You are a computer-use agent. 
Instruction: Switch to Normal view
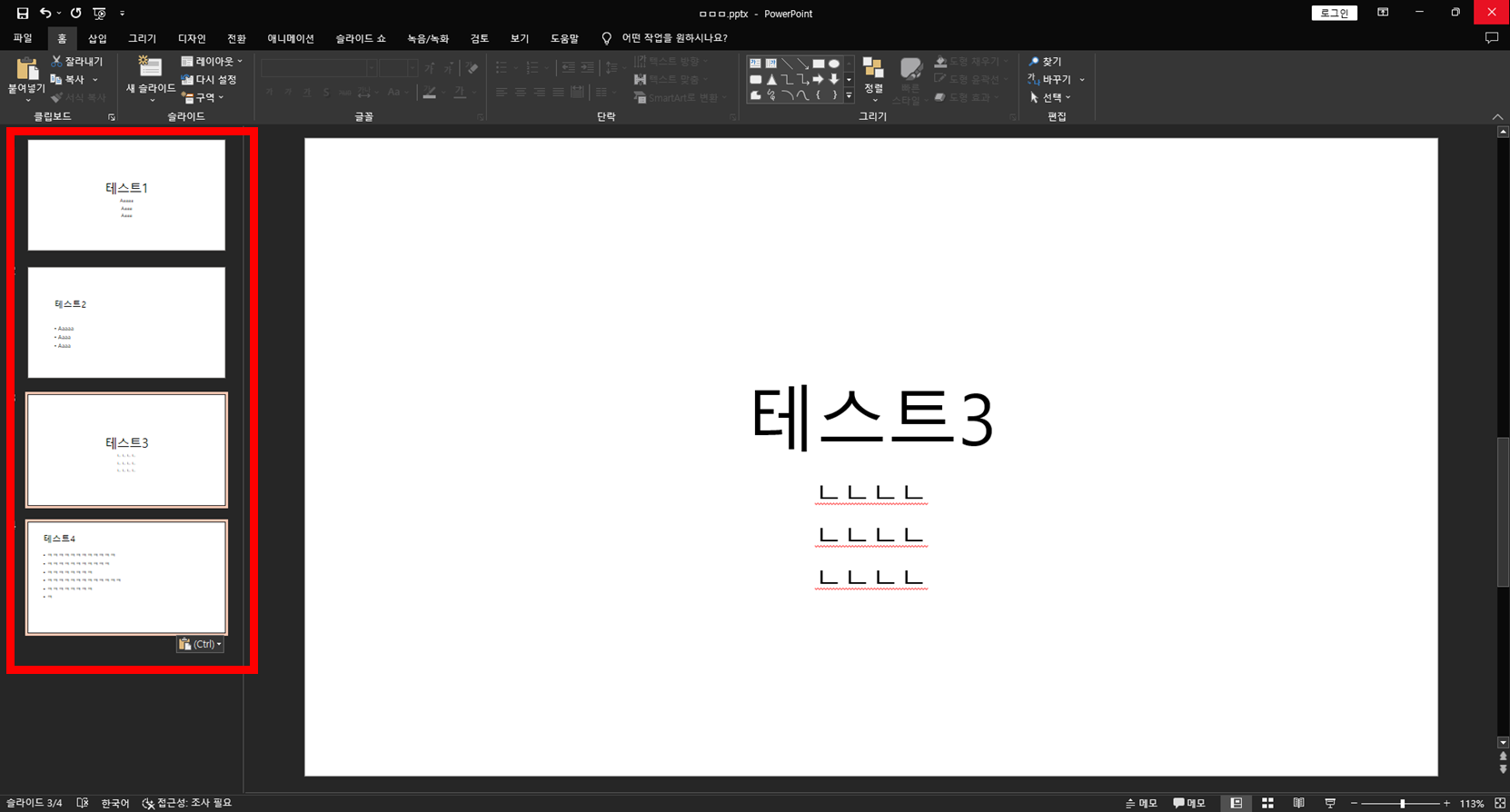tap(1237, 803)
